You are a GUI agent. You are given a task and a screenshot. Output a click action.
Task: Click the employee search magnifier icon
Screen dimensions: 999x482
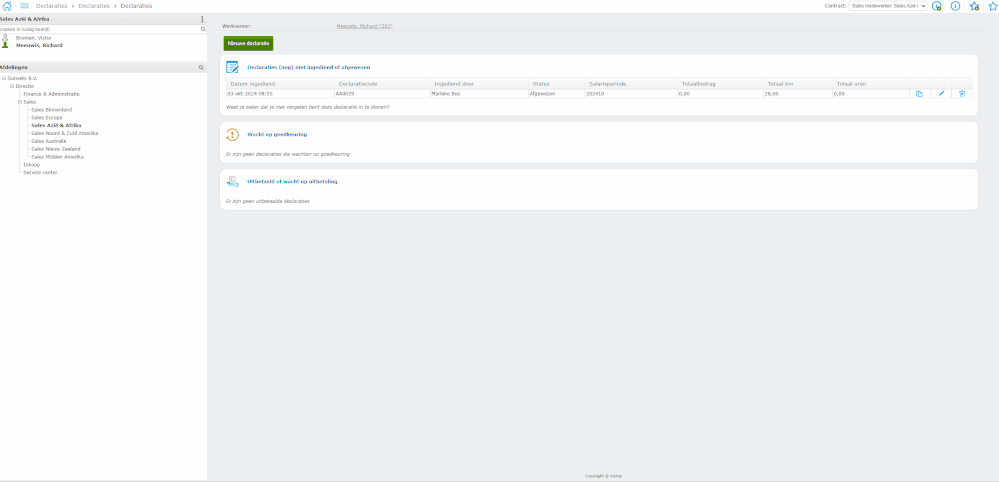point(203,29)
